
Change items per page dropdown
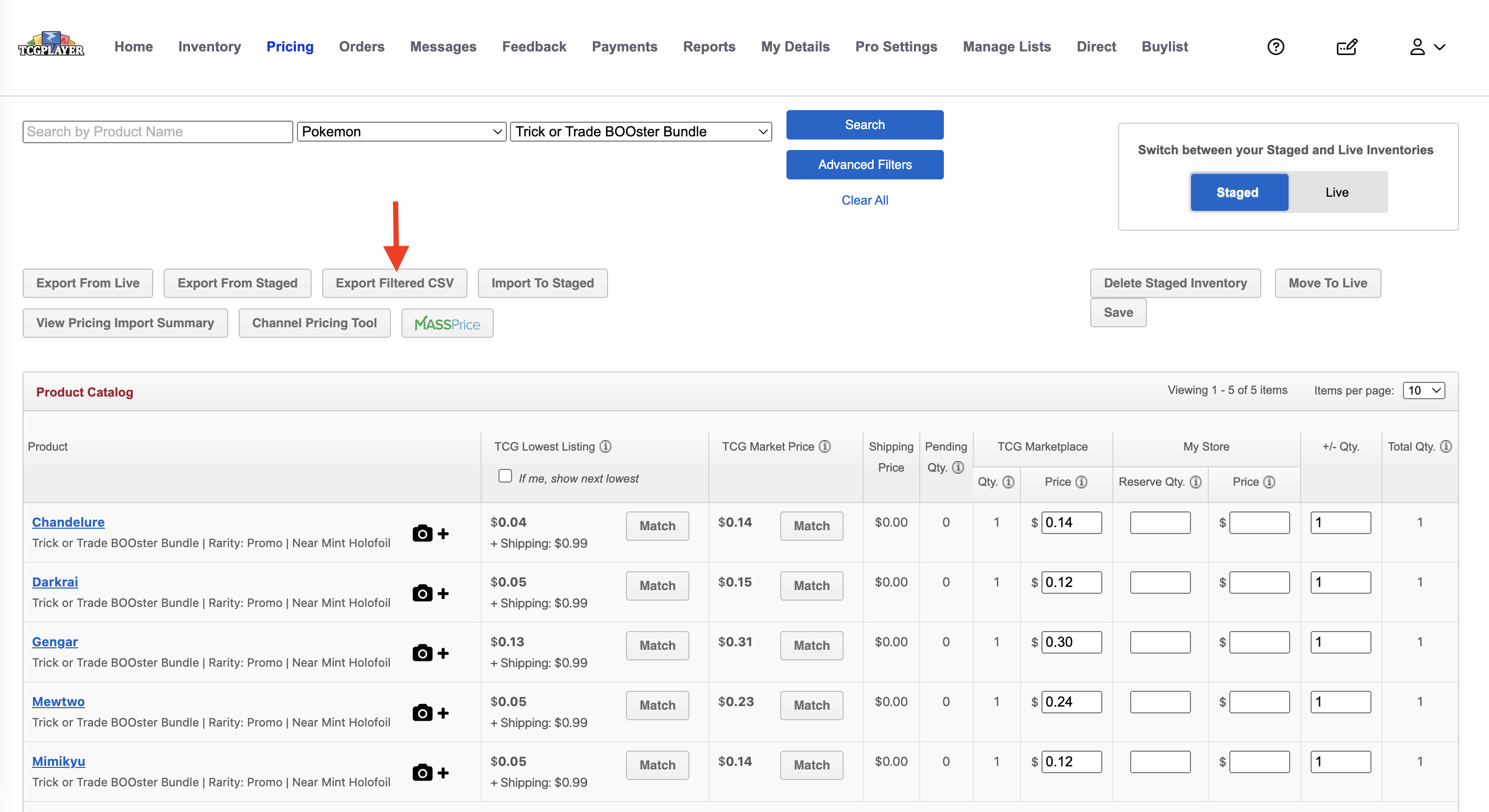point(1424,390)
